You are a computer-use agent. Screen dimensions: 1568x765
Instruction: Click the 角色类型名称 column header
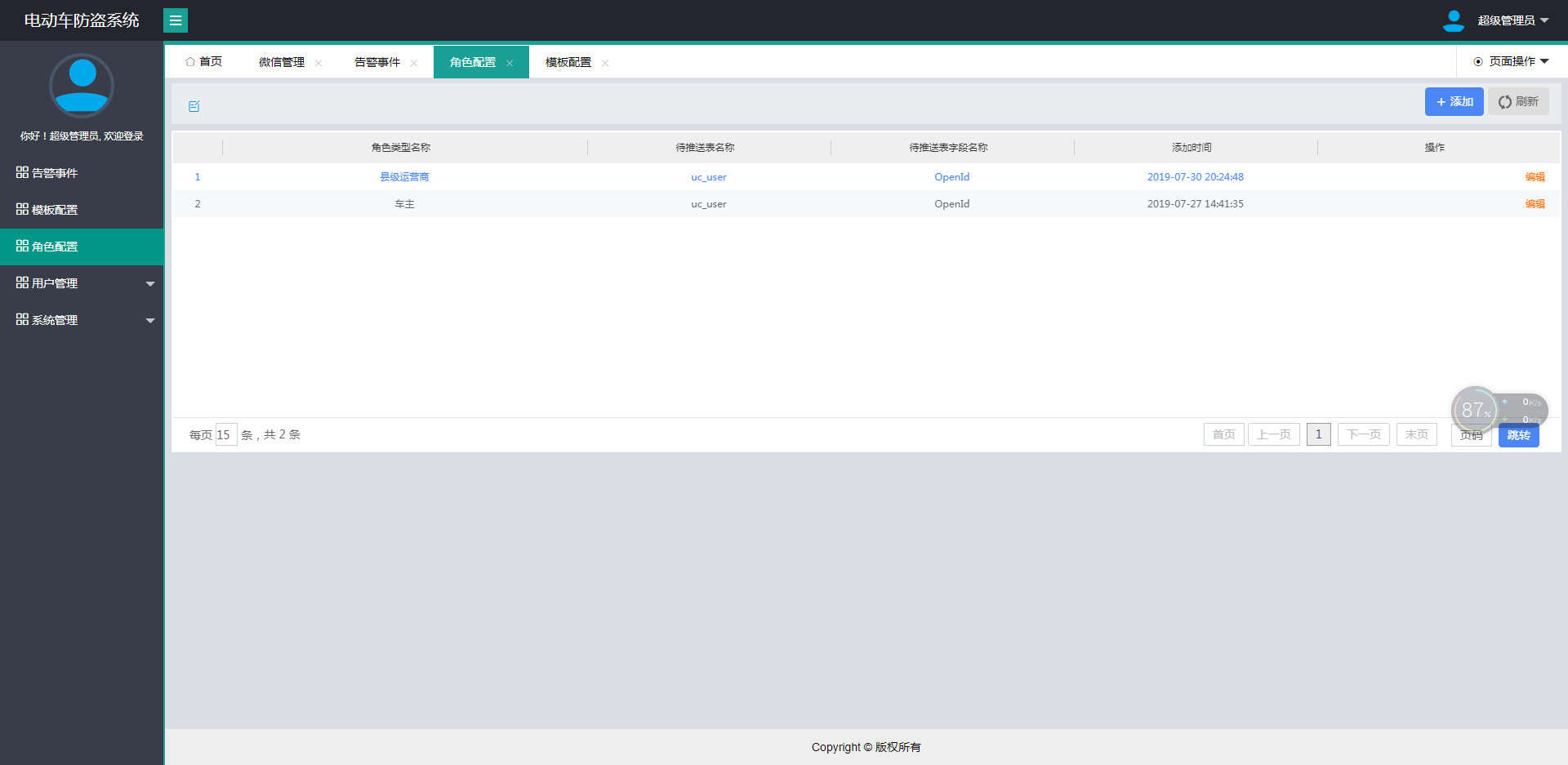[x=401, y=148]
